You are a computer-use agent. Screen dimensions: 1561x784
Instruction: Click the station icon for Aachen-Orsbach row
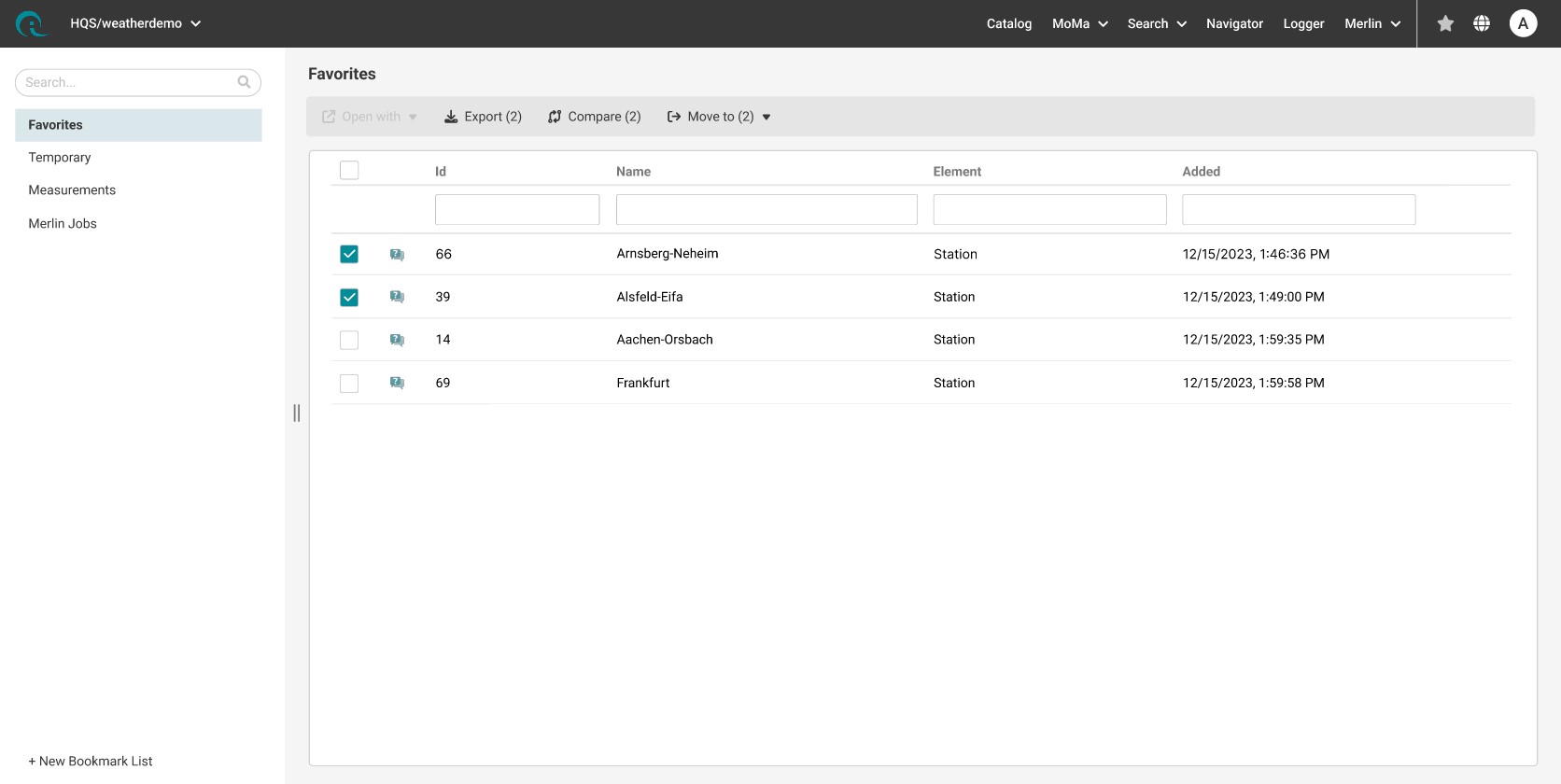click(x=397, y=340)
